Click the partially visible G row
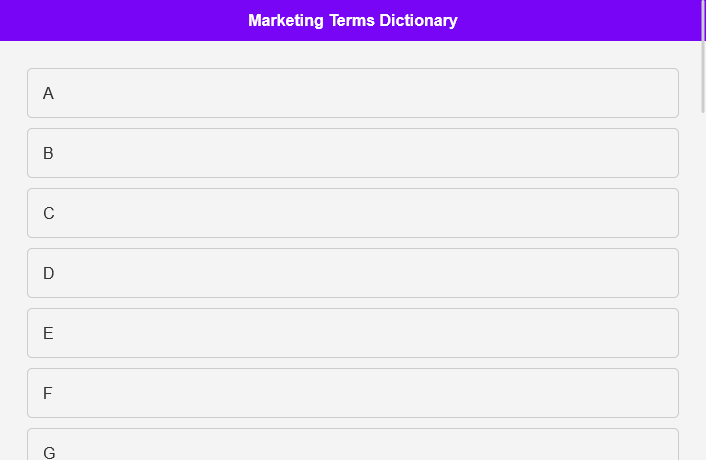The image size is (706, 460). [x=352, y=446]
